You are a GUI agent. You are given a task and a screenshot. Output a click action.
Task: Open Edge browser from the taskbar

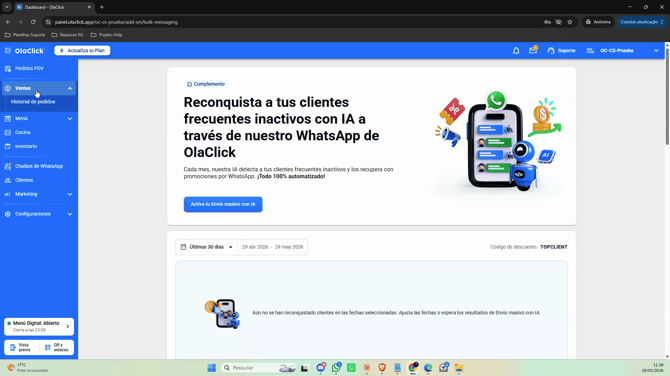click(x=428, y=368)
